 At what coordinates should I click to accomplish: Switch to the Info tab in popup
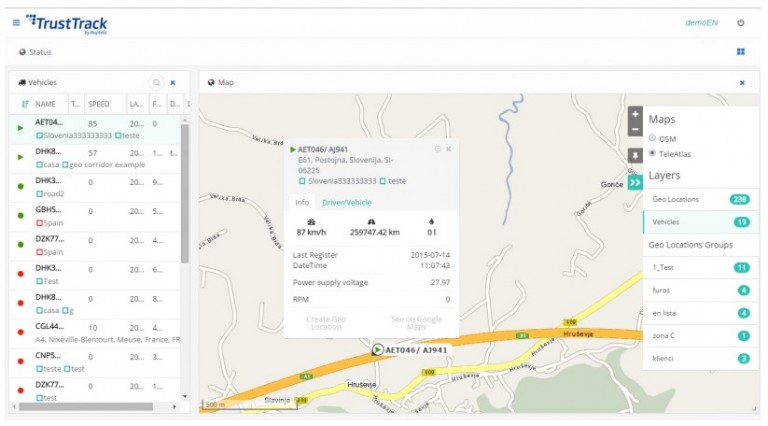(x=300, y=202)
